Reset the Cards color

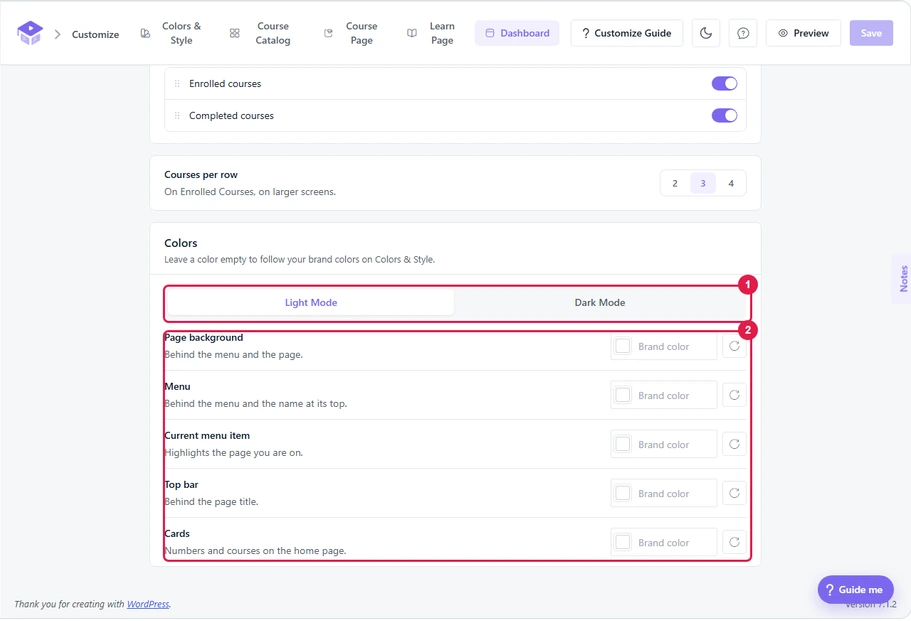point(734,542)
